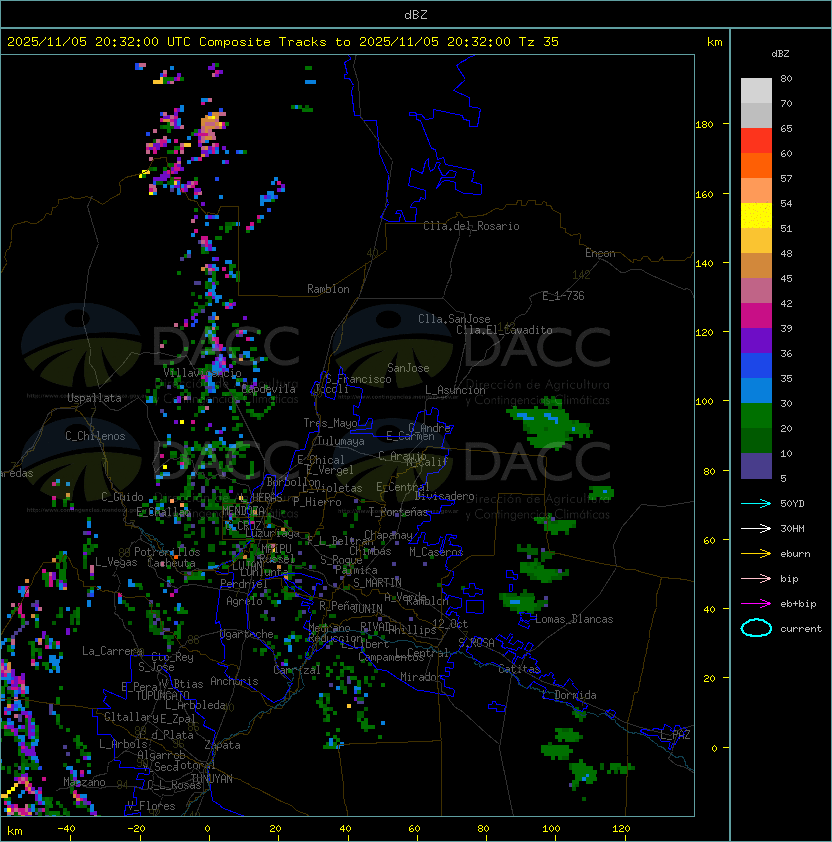This screenshot has width=832, height=842.
Task: Pick the dark orange swatch below 60
Action: click(756, 166)
